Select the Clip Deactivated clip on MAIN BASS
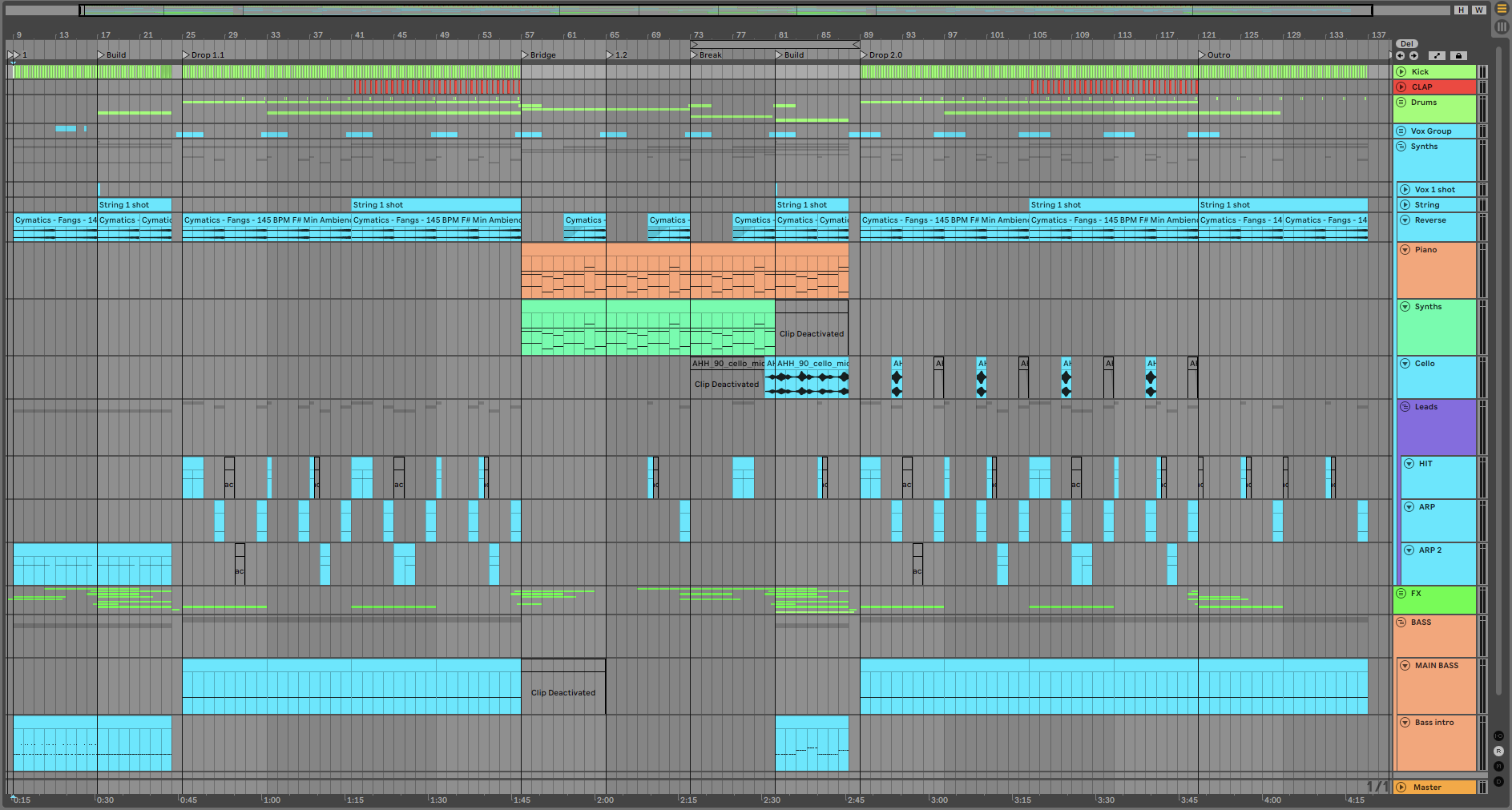Viewport: 1512px width, 810px height. click(x=563, y=687)
